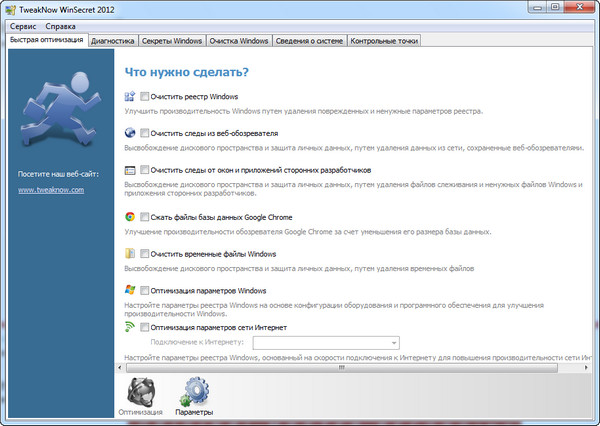
Task: Switch to the Диагностика tab
Action: tap(112, 41)
